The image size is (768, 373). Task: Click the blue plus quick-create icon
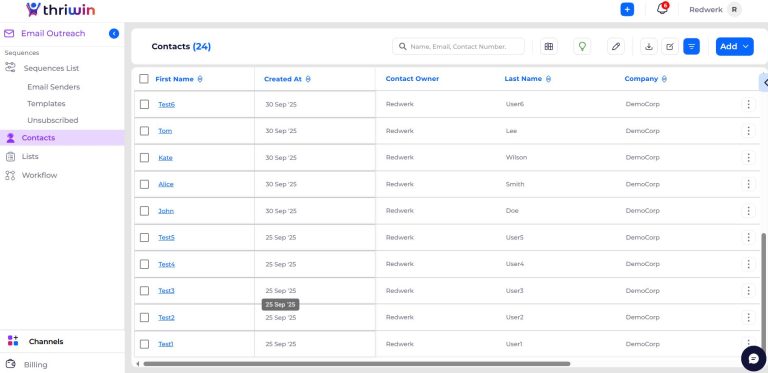(x=627, y=9)
